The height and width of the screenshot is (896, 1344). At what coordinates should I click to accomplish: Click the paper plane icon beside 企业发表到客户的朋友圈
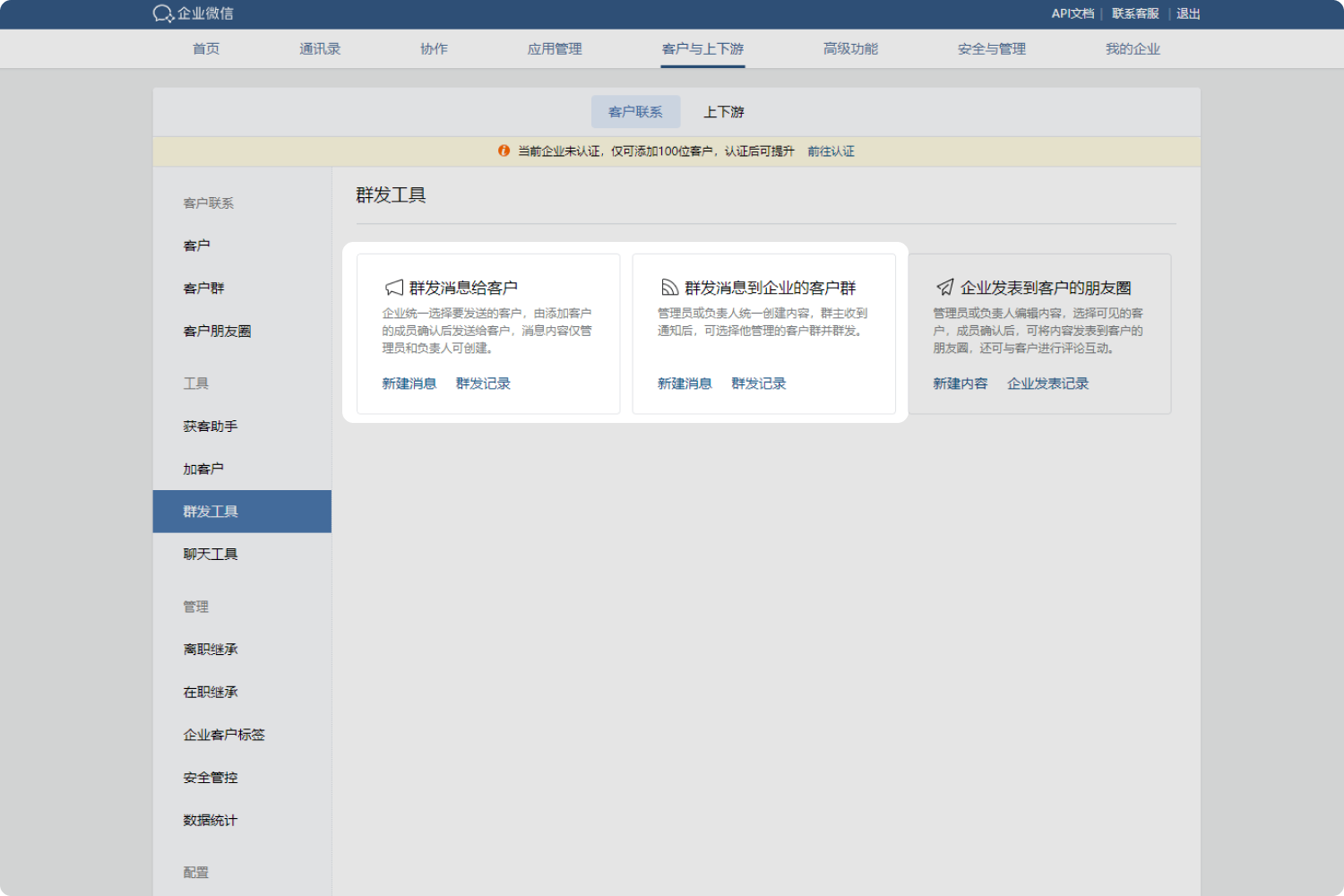[x=945, y=288]
